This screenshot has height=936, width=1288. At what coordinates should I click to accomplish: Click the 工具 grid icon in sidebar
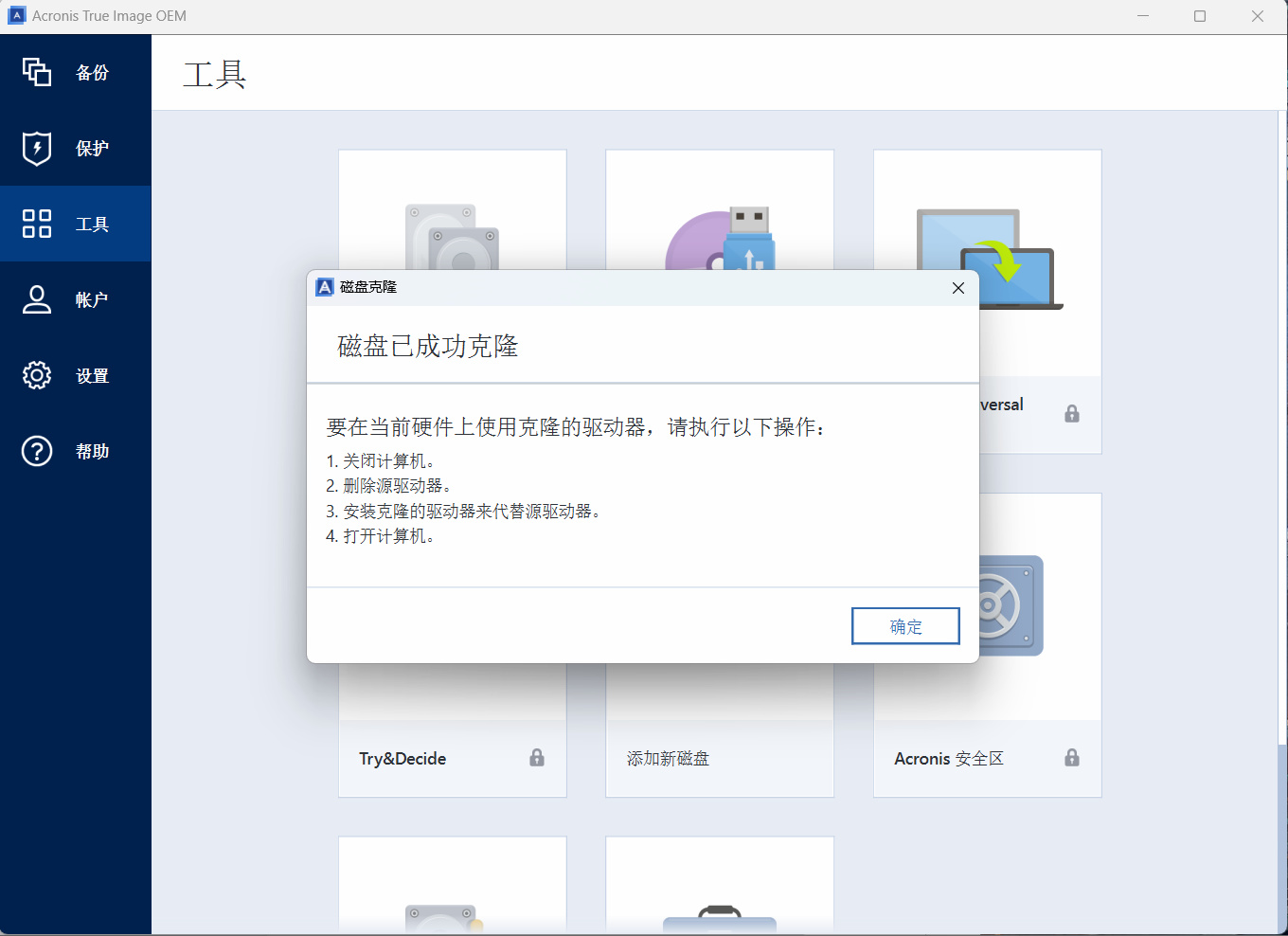point(37,224)
